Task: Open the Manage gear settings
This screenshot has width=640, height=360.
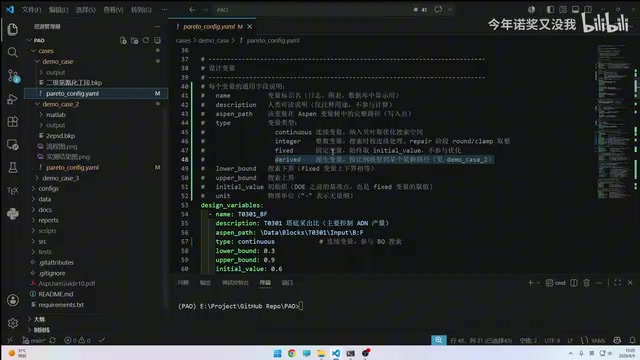Action: (13, 323)
